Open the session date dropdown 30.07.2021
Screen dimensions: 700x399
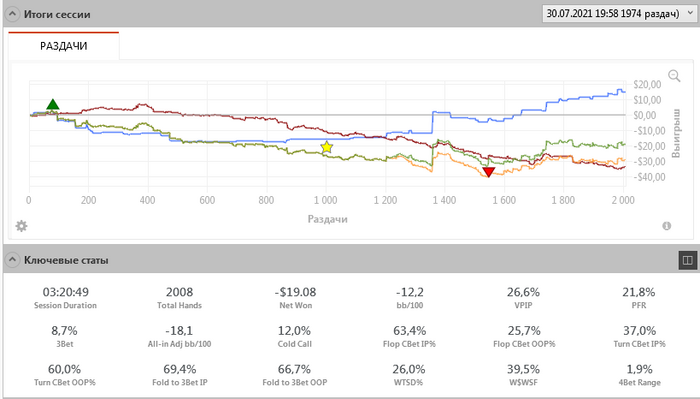click(618, 13)
